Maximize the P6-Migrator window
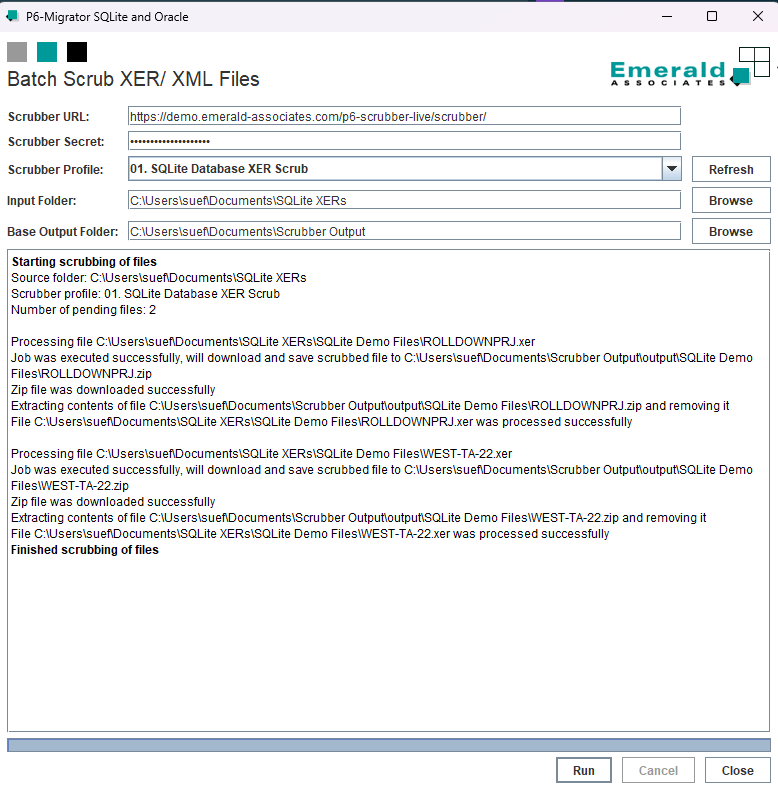 coord(712,16)
